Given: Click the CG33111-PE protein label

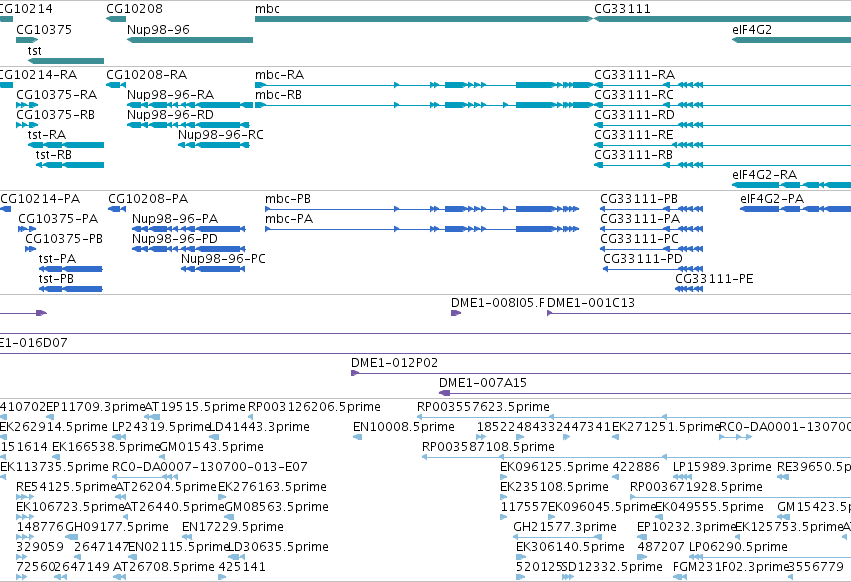Looking at the screenshot, I should coord(714,279).
